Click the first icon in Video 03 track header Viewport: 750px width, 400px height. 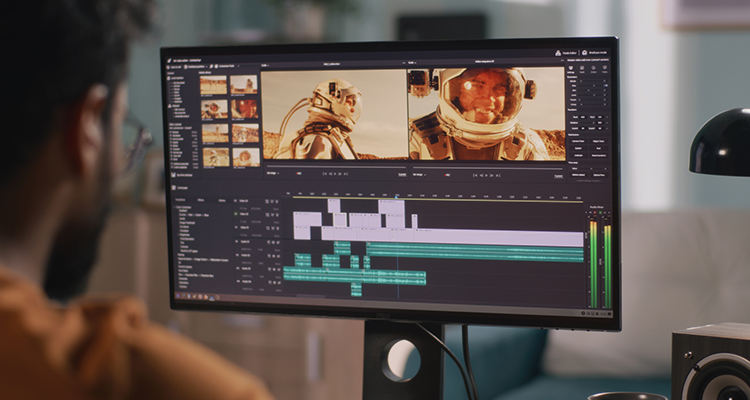click(x=265, y=201)
